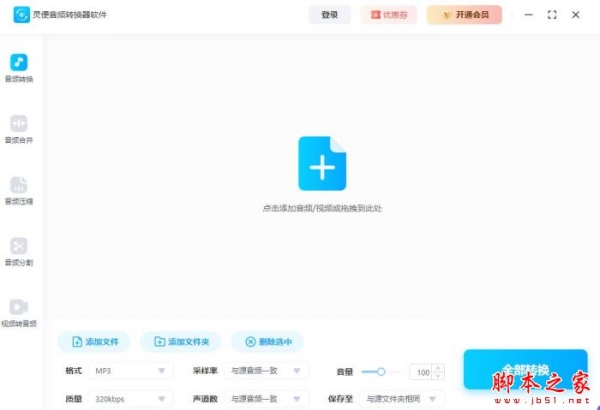Open the 采样率 sample rate dropdown

point(266,371)
